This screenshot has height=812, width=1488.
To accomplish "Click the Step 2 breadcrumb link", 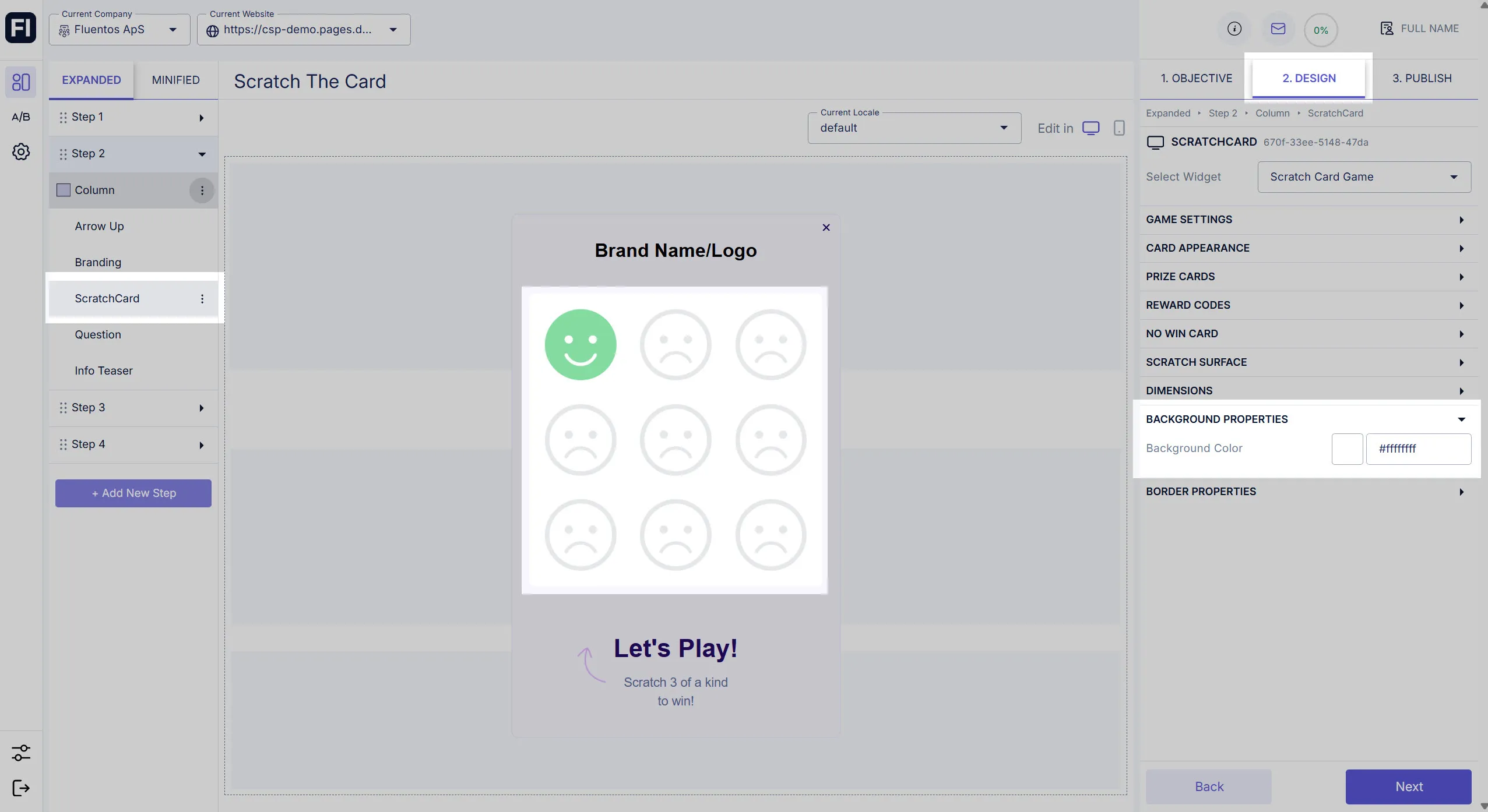I will click(1223, 114).
